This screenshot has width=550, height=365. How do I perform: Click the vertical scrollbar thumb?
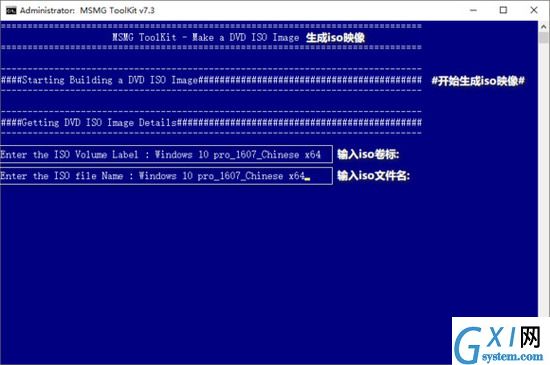point(544,38)
